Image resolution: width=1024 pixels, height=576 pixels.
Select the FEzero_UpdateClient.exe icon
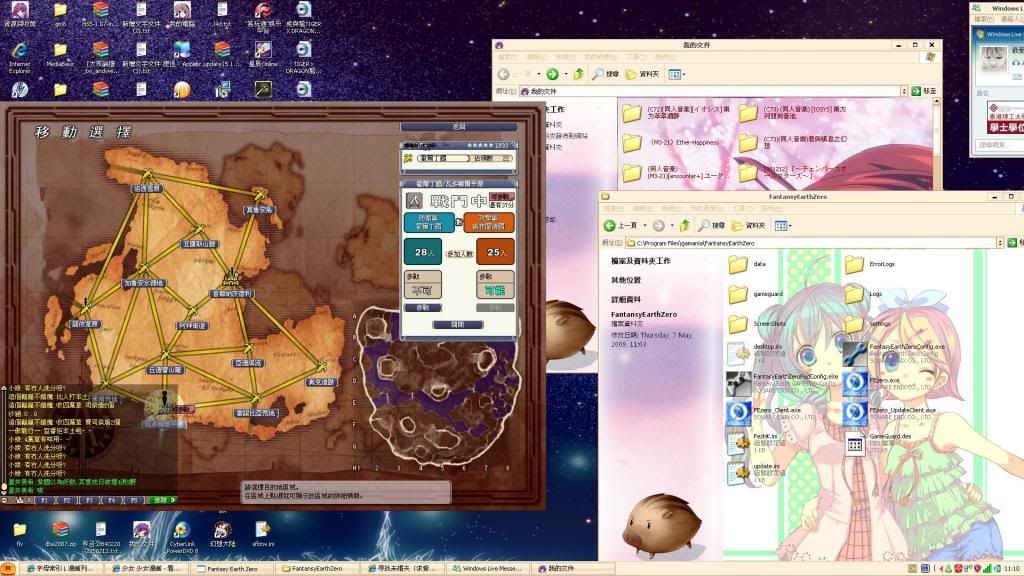(x=854, y=414)
